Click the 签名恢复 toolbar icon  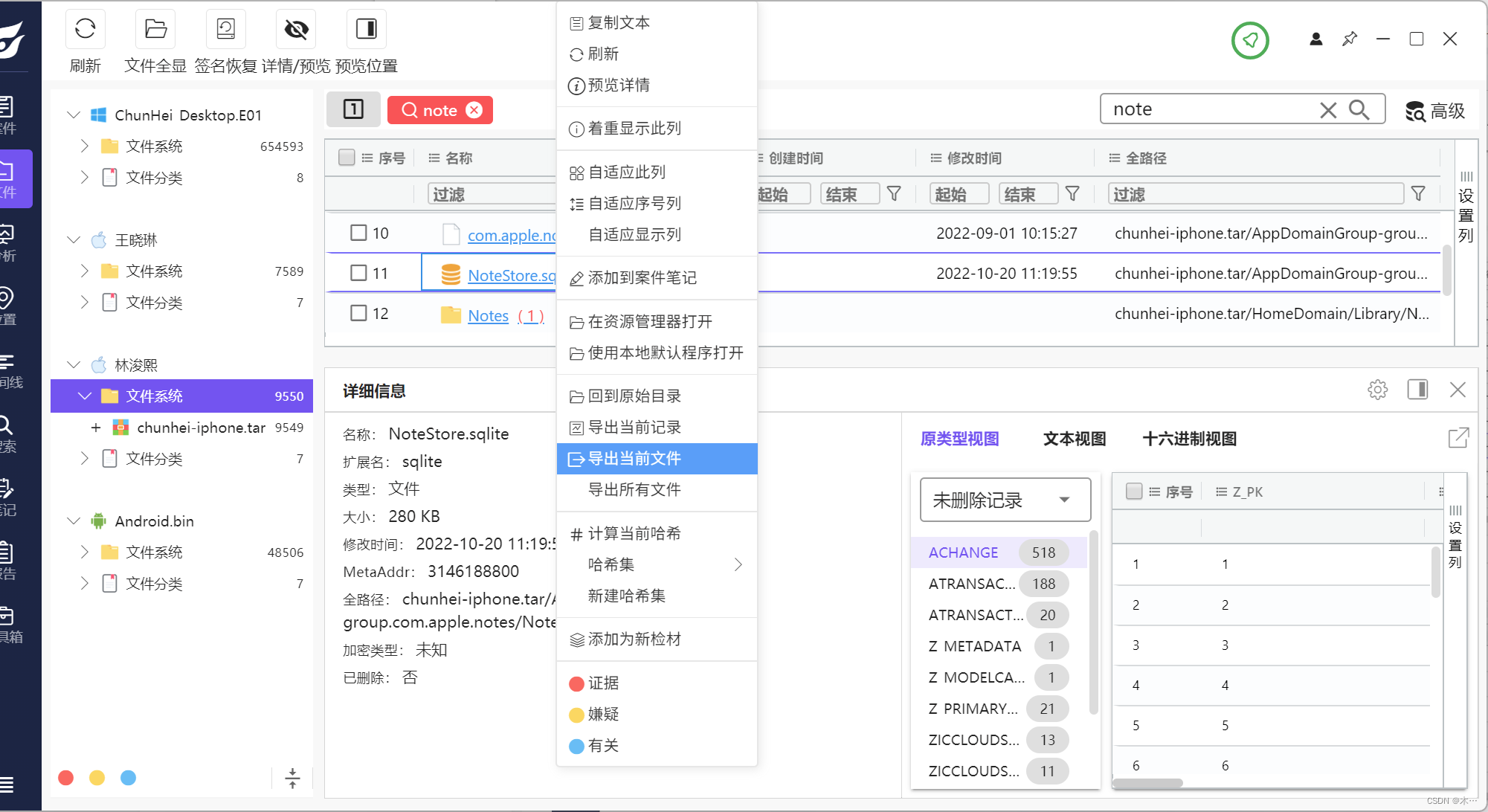tap(225, 30)
